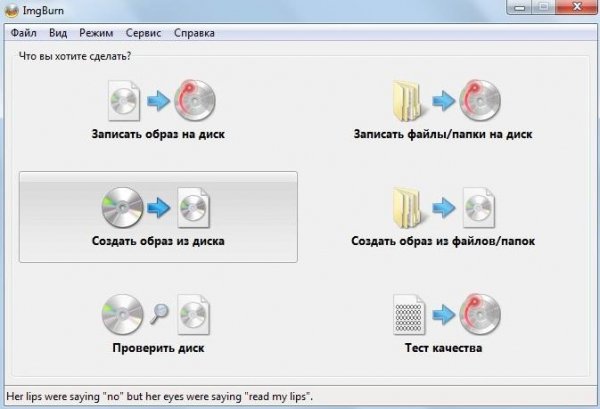Click the 'Проверить диск' label
The image size is (600, 409).
158,348
